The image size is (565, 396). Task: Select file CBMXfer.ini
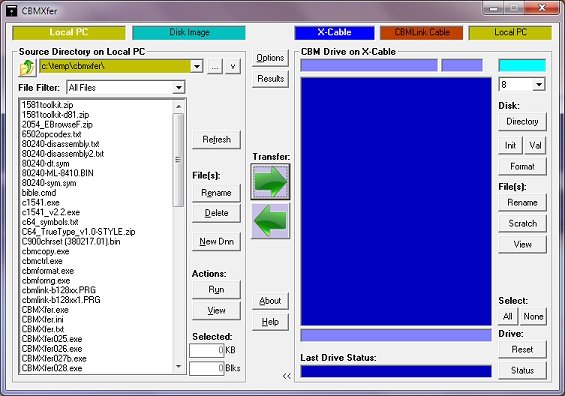click(x=43, y=319)
